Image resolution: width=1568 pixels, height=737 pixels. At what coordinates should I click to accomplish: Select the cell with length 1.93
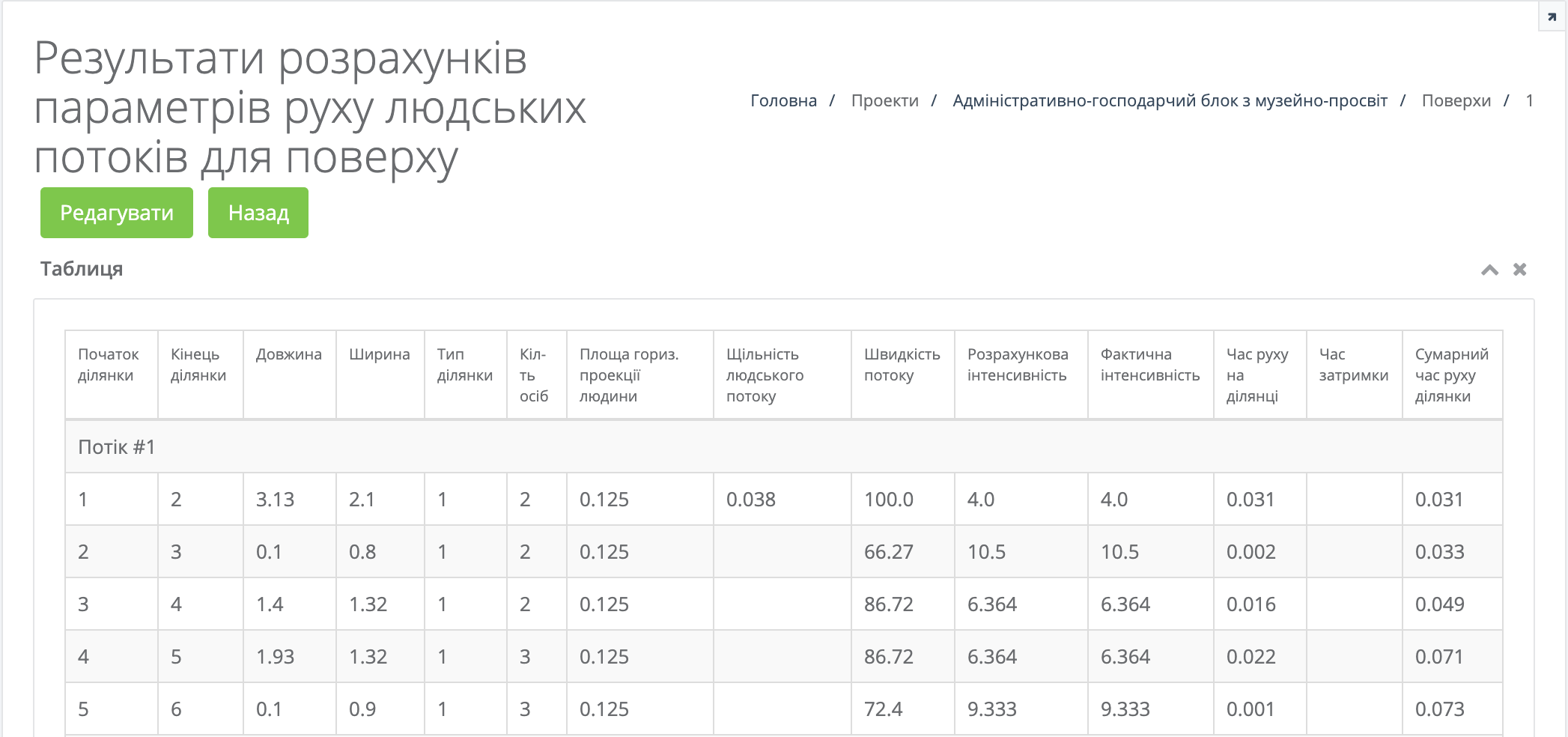click(x=275, y=657)
